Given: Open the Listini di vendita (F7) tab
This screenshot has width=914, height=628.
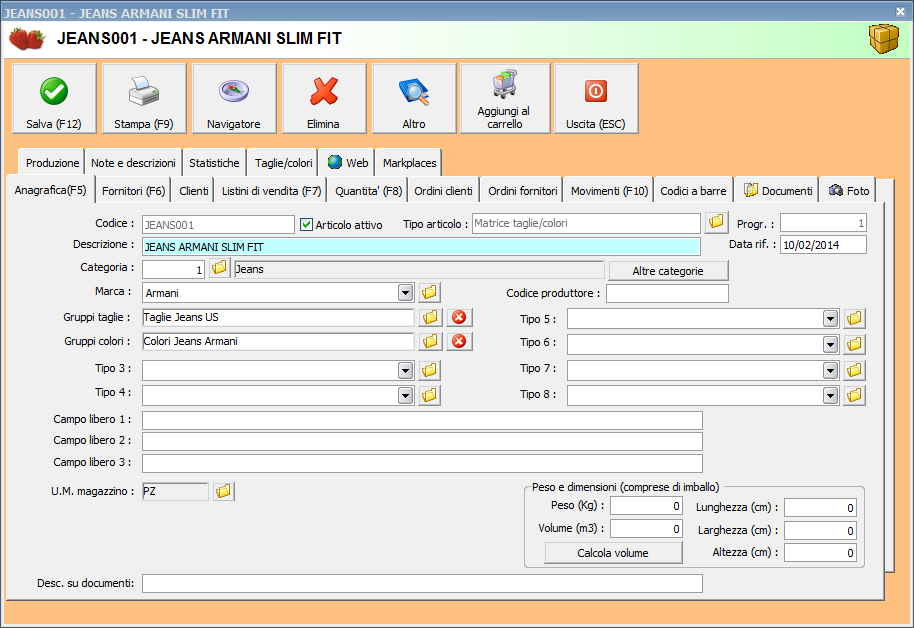Looking at the screenshot, I should [x=271, y=191].
